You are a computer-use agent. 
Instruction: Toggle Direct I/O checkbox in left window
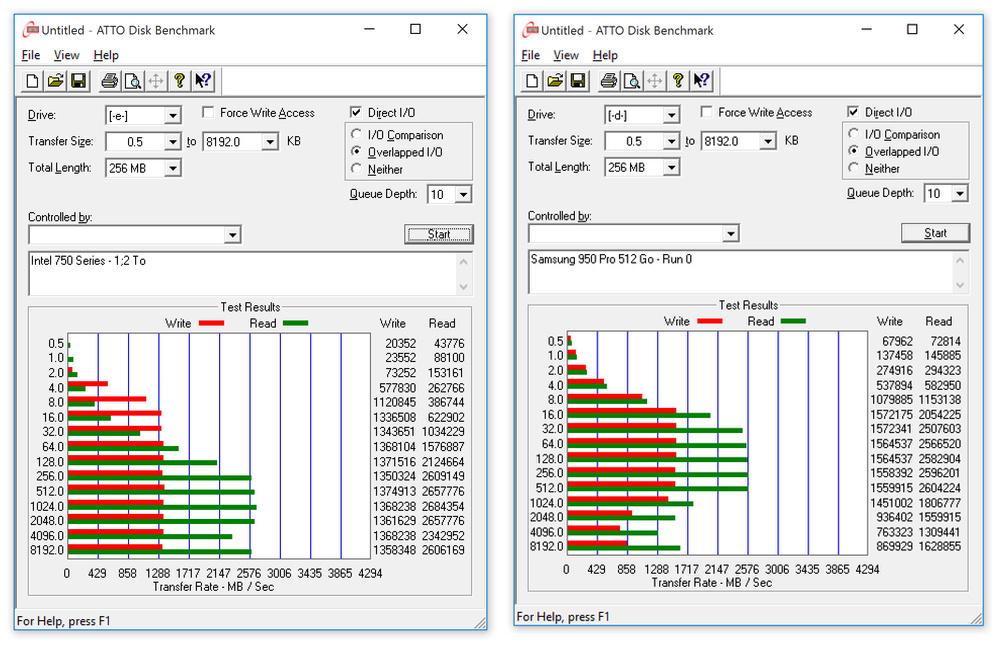[356, 112]
